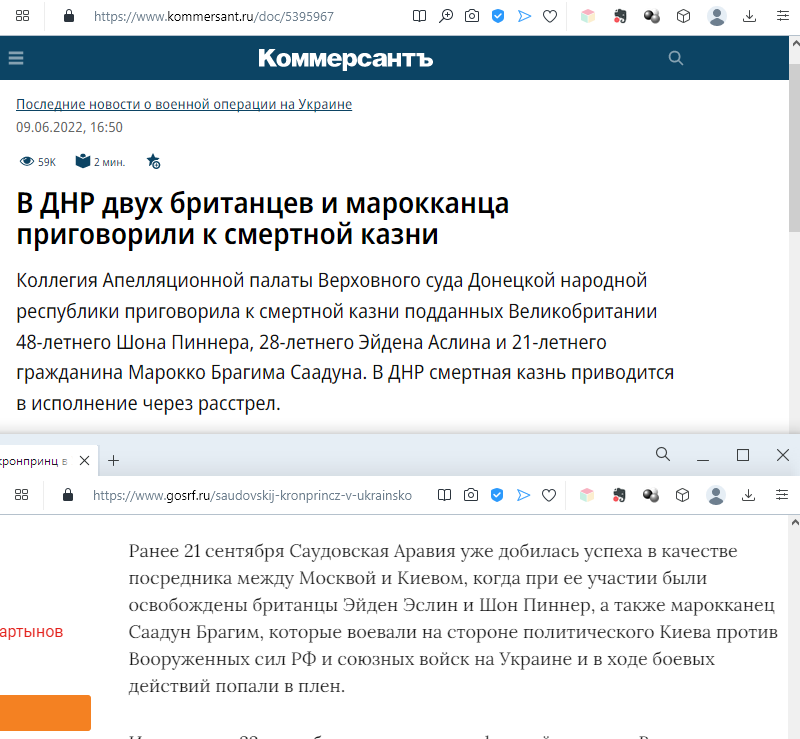Open link Последние новости о военной операции на Украине

point(184,104)
